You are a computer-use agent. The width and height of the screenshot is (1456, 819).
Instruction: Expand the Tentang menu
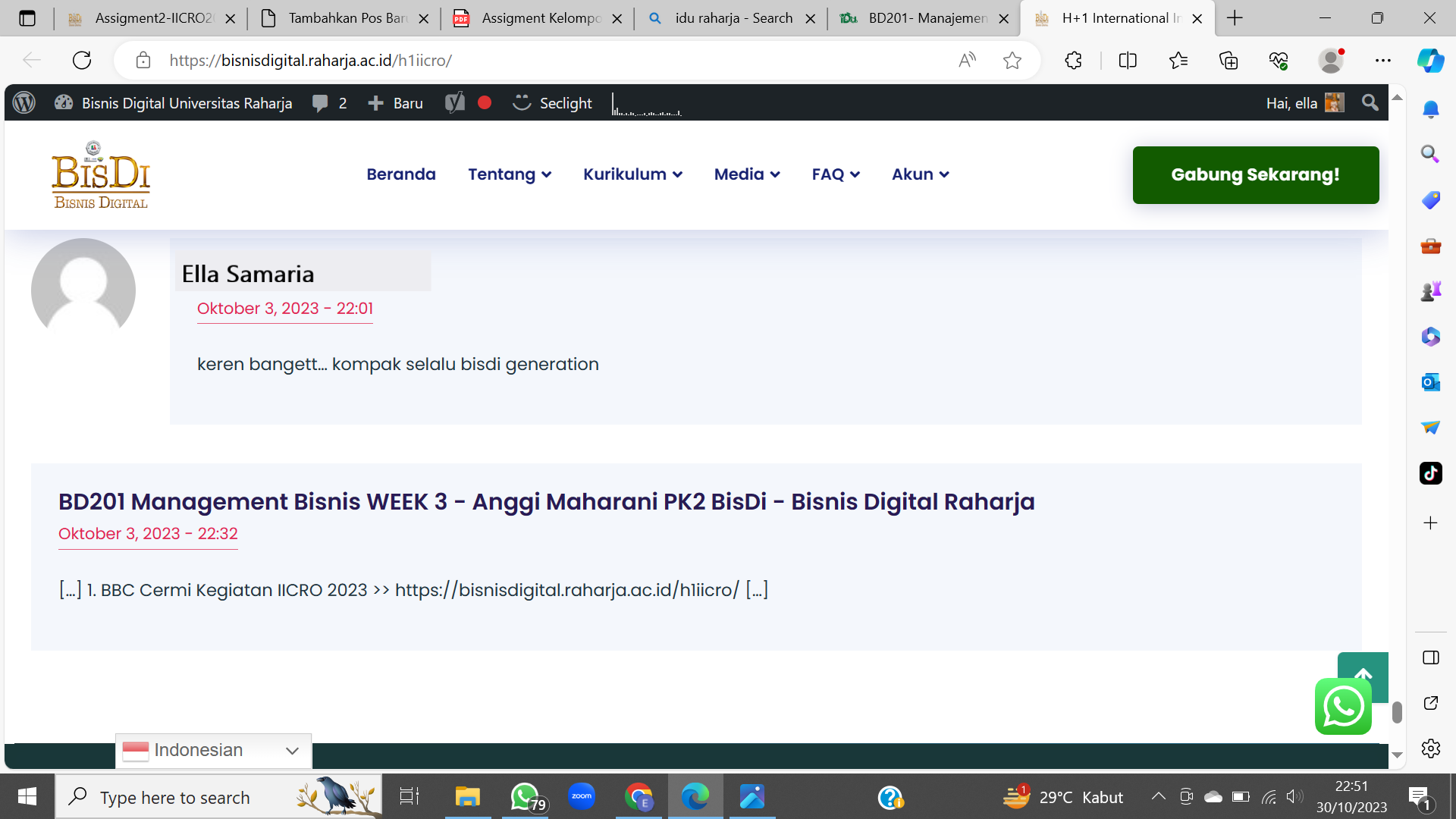[510, 174]
